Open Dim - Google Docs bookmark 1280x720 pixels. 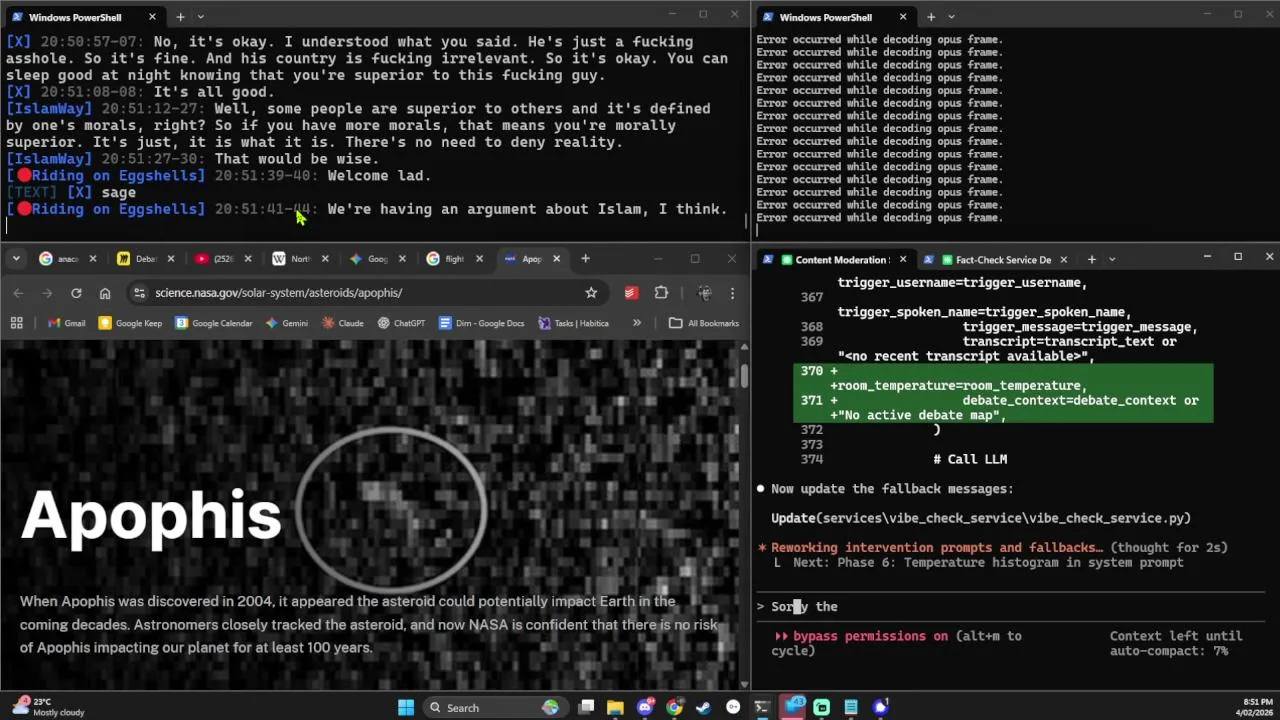pos(481,323)
